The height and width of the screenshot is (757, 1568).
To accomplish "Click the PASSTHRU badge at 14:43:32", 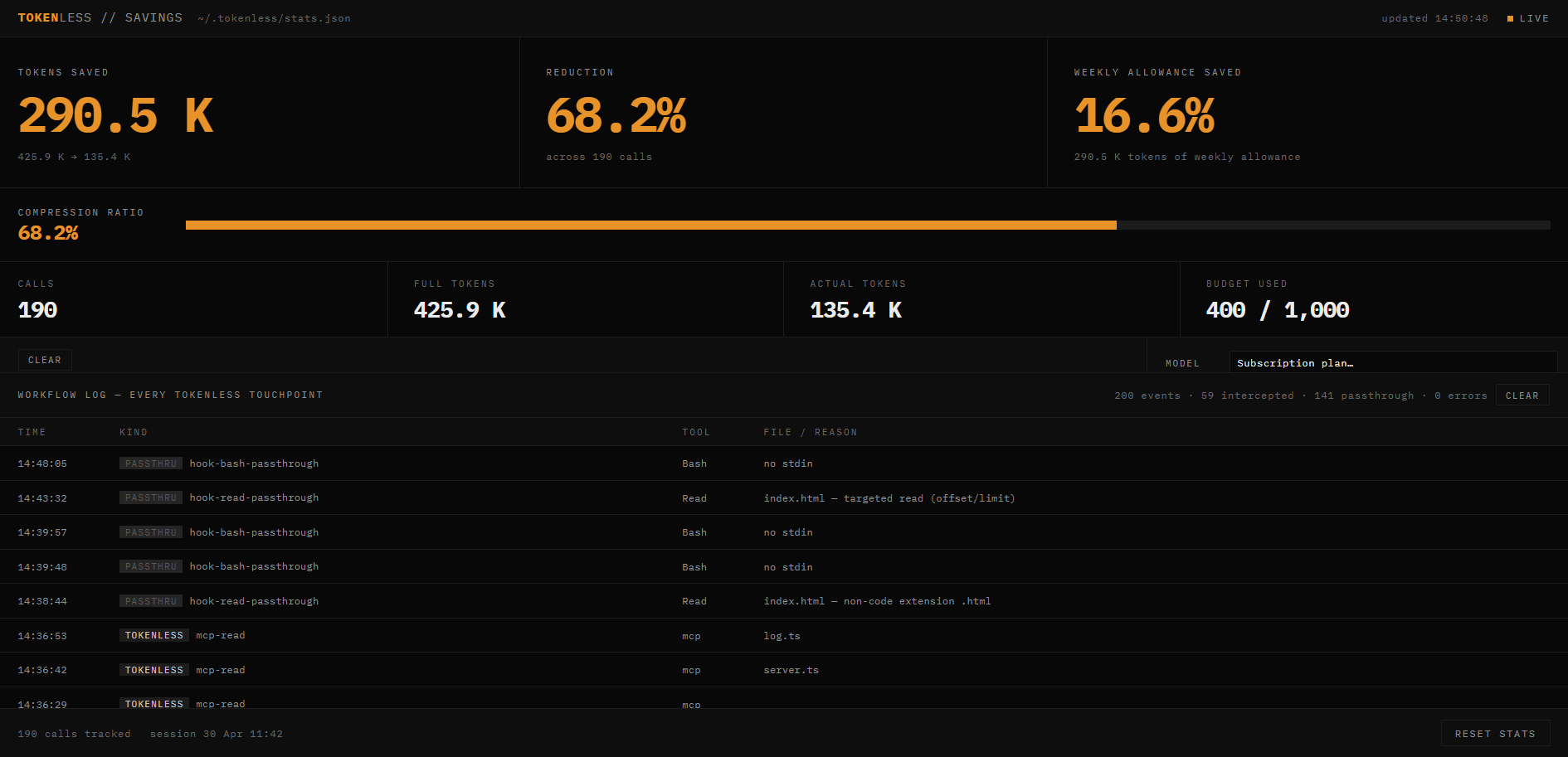I will point(151,497).
